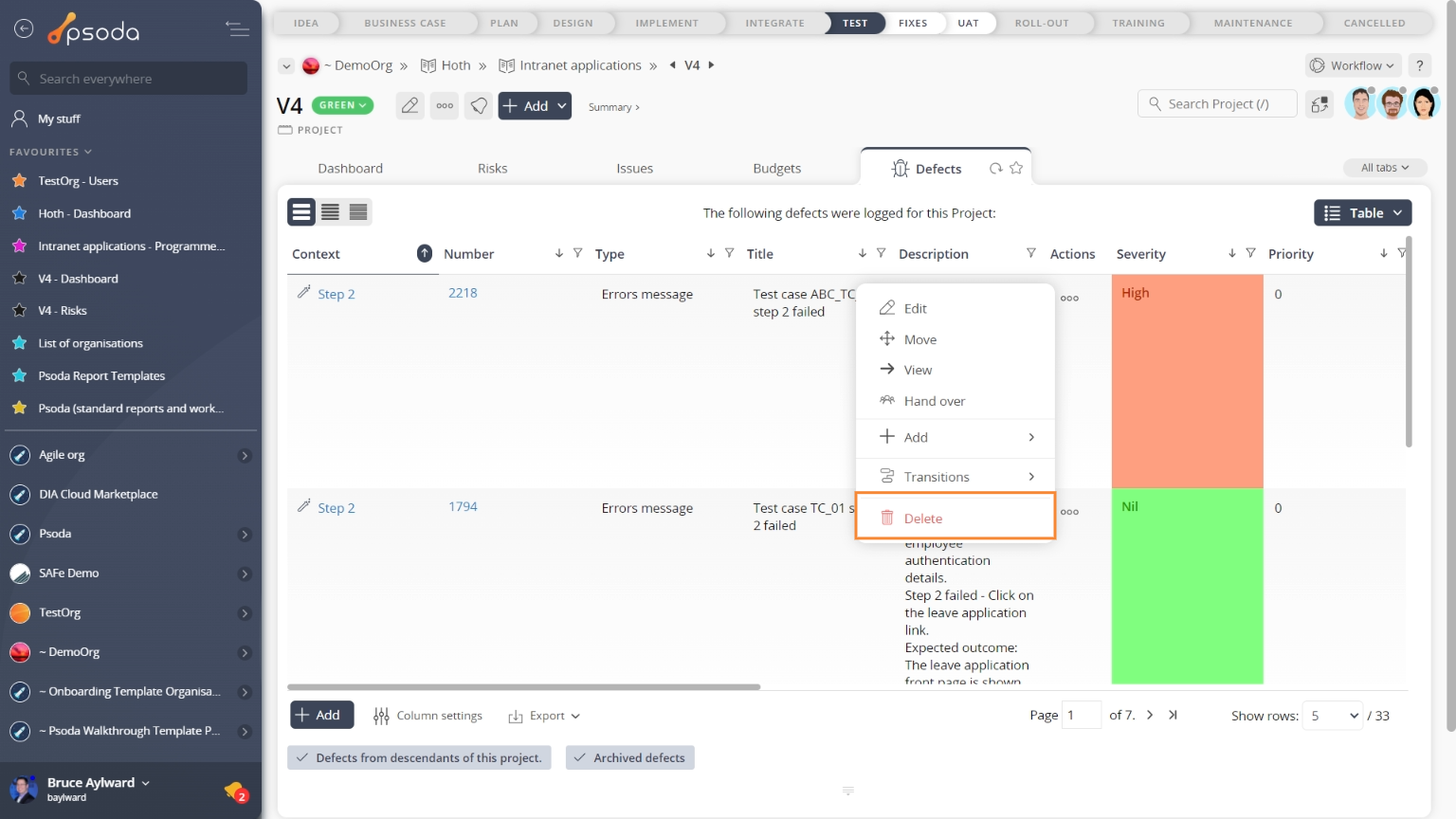The image size is (1456, 819).
Task: Open the three-dots more options button near V4
Action: [445, 105]
